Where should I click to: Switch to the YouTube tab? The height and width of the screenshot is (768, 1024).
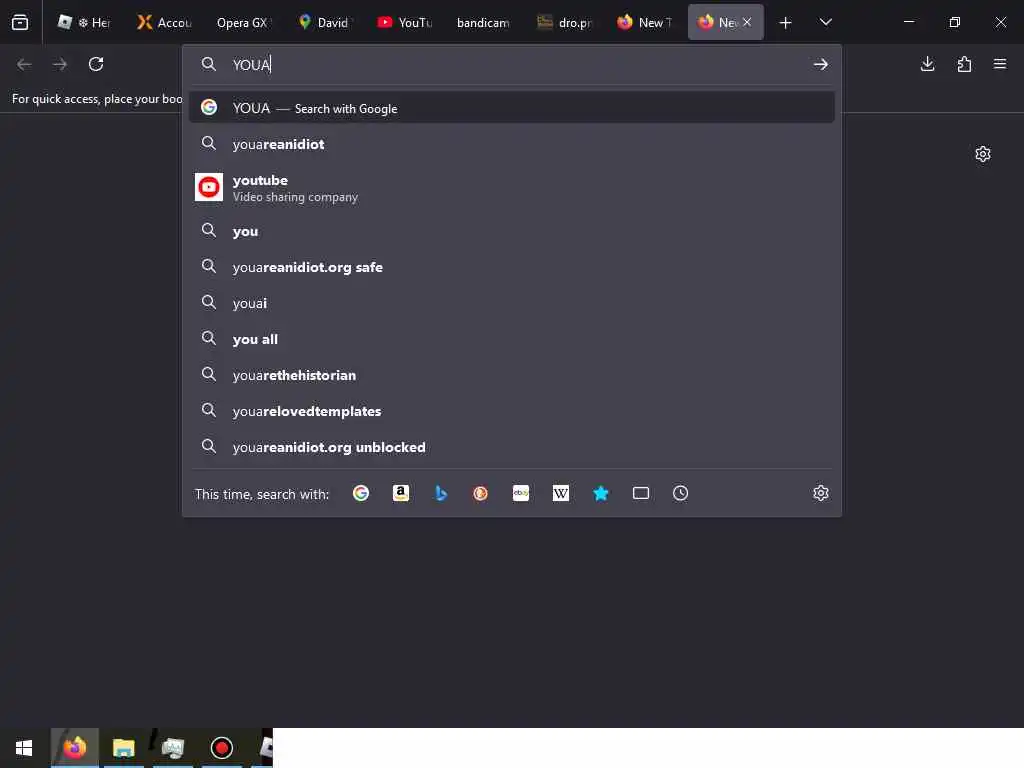click(404, 22)
